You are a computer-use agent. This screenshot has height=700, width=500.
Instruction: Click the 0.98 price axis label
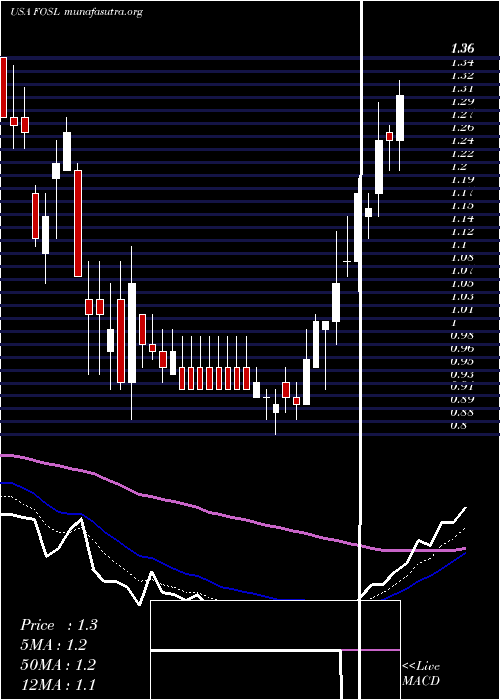click(463, 335)
